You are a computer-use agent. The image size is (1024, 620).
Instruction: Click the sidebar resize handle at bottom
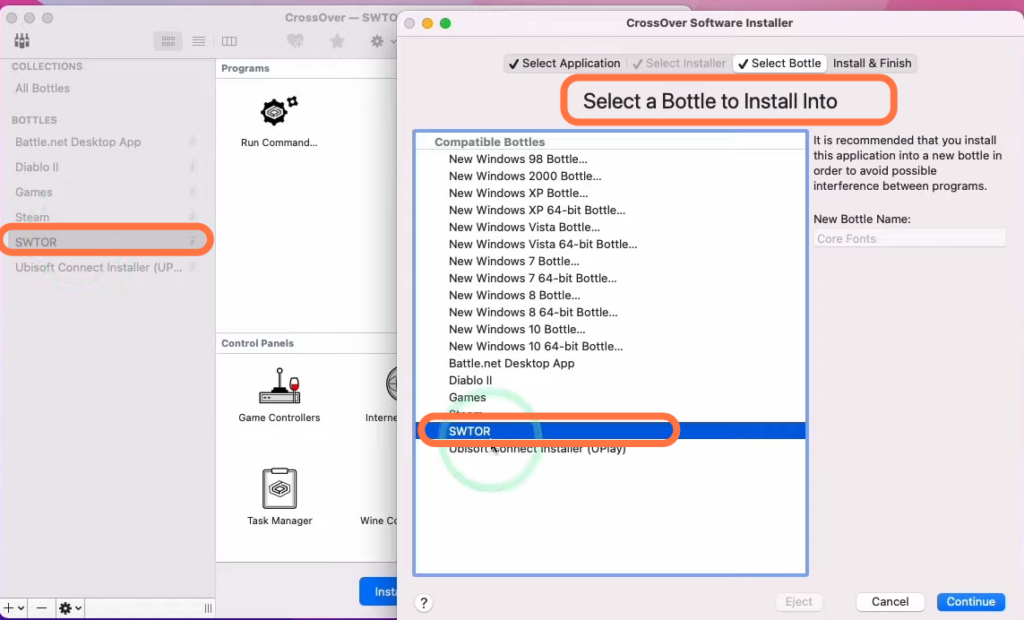pyautogui.click(x=208, y=608)
